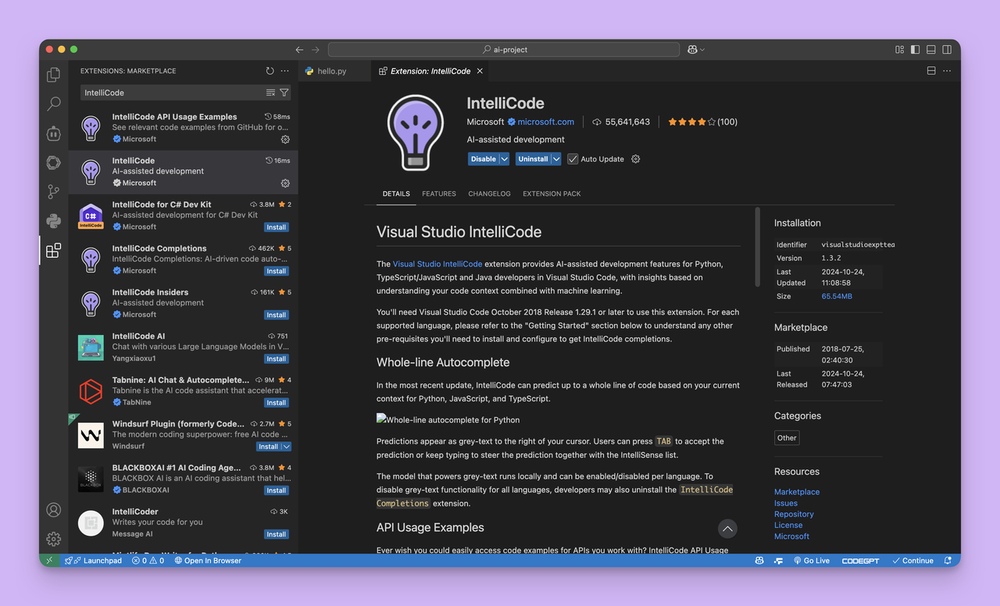This screenshot has width=1000, height=606.
Task: Select the EXTENSION PACK tab
Action: coord(552,193)
